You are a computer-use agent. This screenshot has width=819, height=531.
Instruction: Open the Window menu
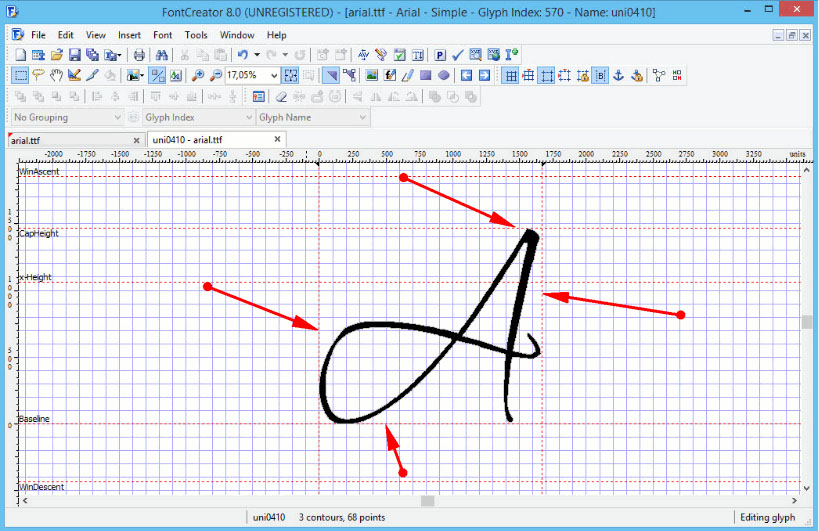237,35
